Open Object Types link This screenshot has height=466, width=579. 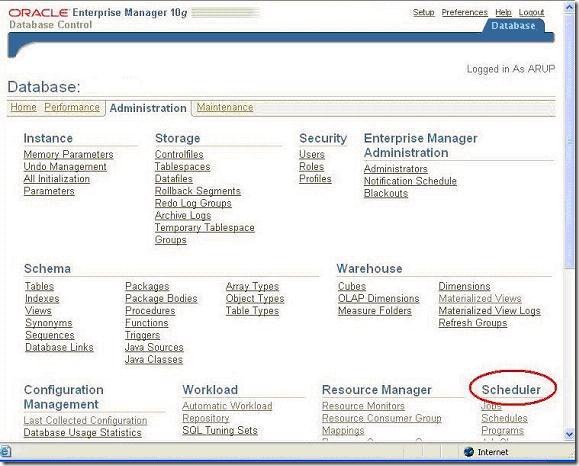click(255, 298)
